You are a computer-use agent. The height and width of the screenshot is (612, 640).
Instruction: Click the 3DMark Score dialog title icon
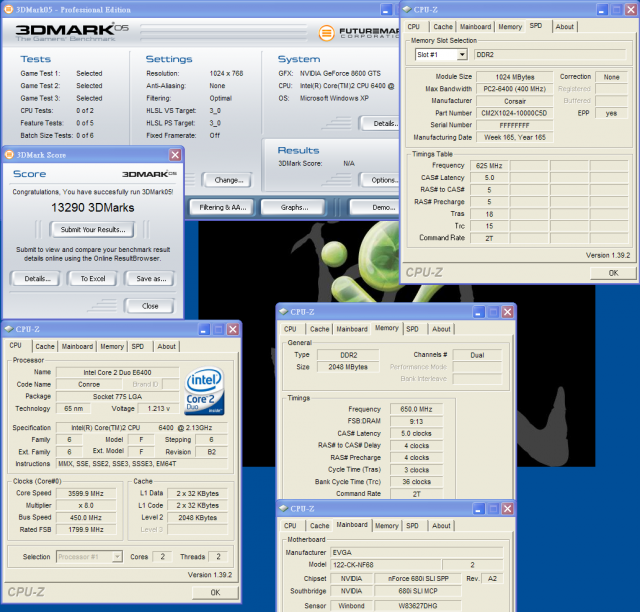(x=9, y=155)
